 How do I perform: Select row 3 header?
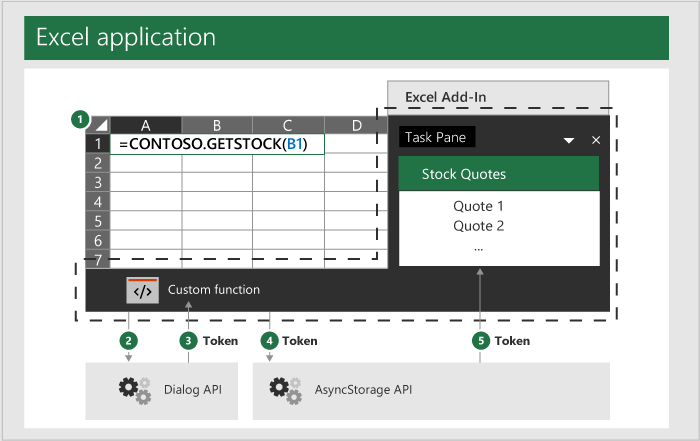coord(98,183)
